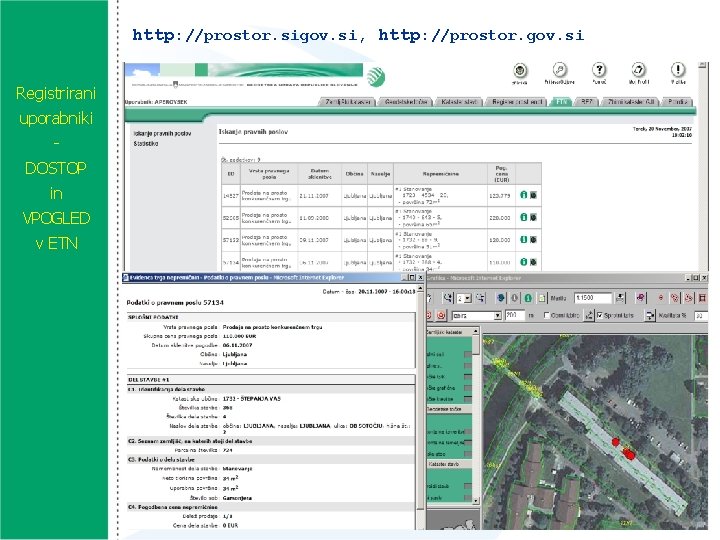Toggle fifth layer checkbox in Zemljiški kataster list
This screenshot has height=540, width=720.
tap(467, 399)
